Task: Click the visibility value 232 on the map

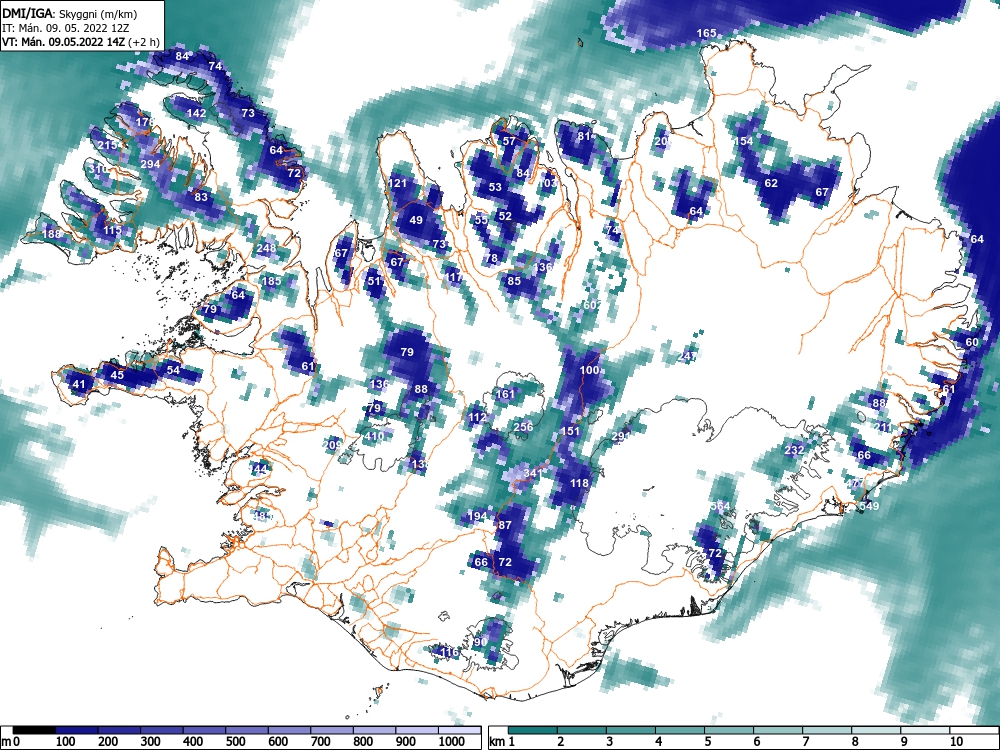Action: coord(794,450)
